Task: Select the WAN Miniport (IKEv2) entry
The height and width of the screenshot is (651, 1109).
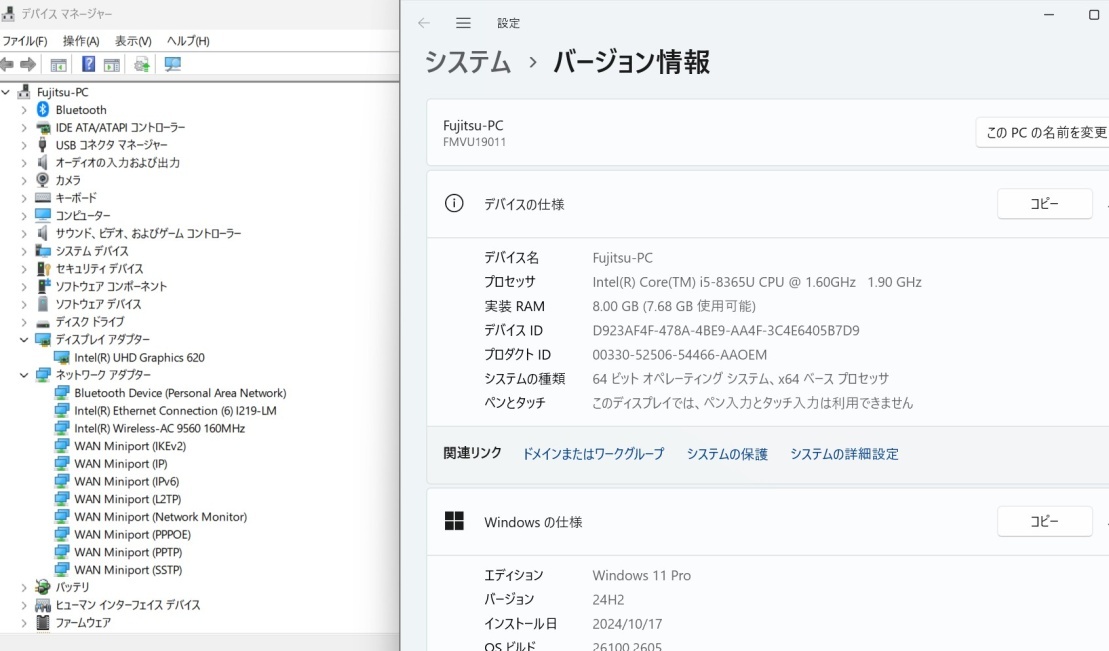Action: click(x=130, y=446)
